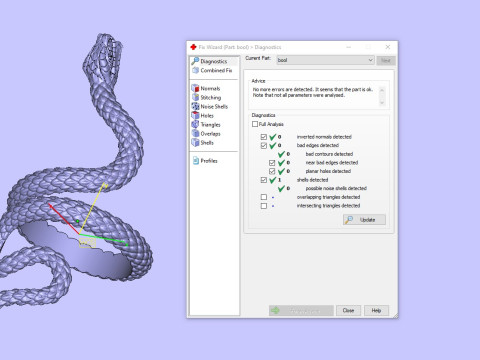The image size is (480, 360).
Task: Click the 'intersecting triangles detected' label
Action: [x=328, y=206]
